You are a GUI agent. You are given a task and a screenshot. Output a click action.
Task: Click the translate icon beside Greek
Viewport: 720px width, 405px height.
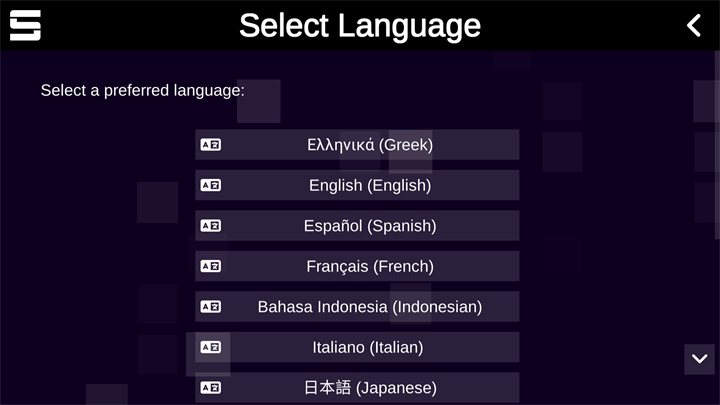point(210,145)
